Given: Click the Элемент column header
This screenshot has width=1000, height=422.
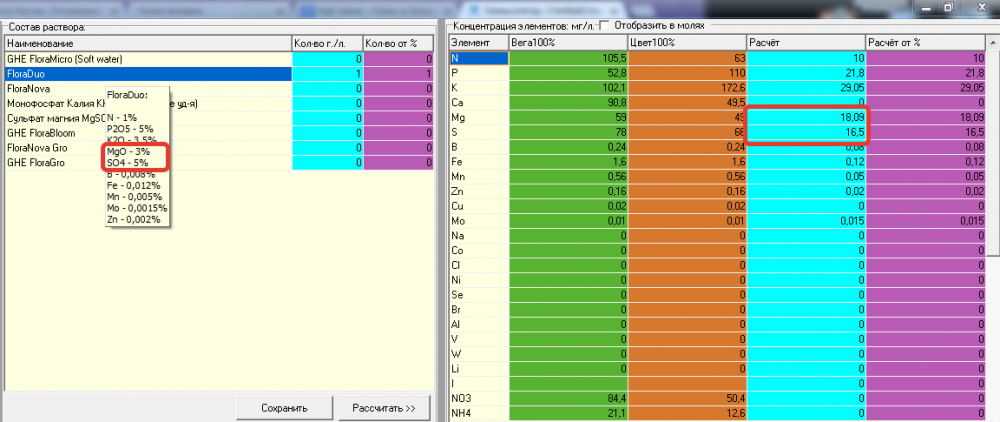Looking at the screenshot, I should pyautogui.click(x=479, y=43).
